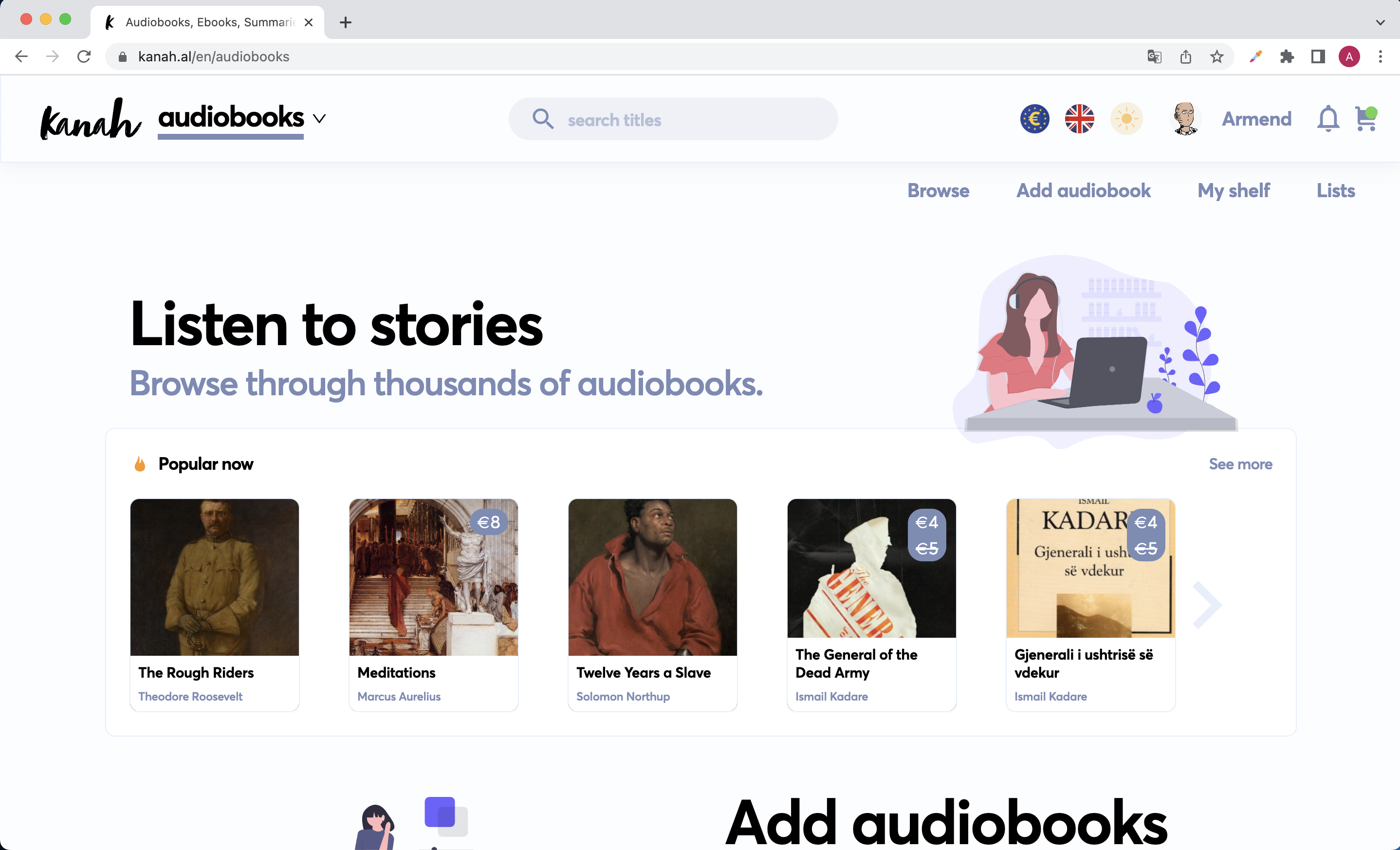Click the €8 price badge on Meditations
1400x850 pixels.
click(489, 522)
